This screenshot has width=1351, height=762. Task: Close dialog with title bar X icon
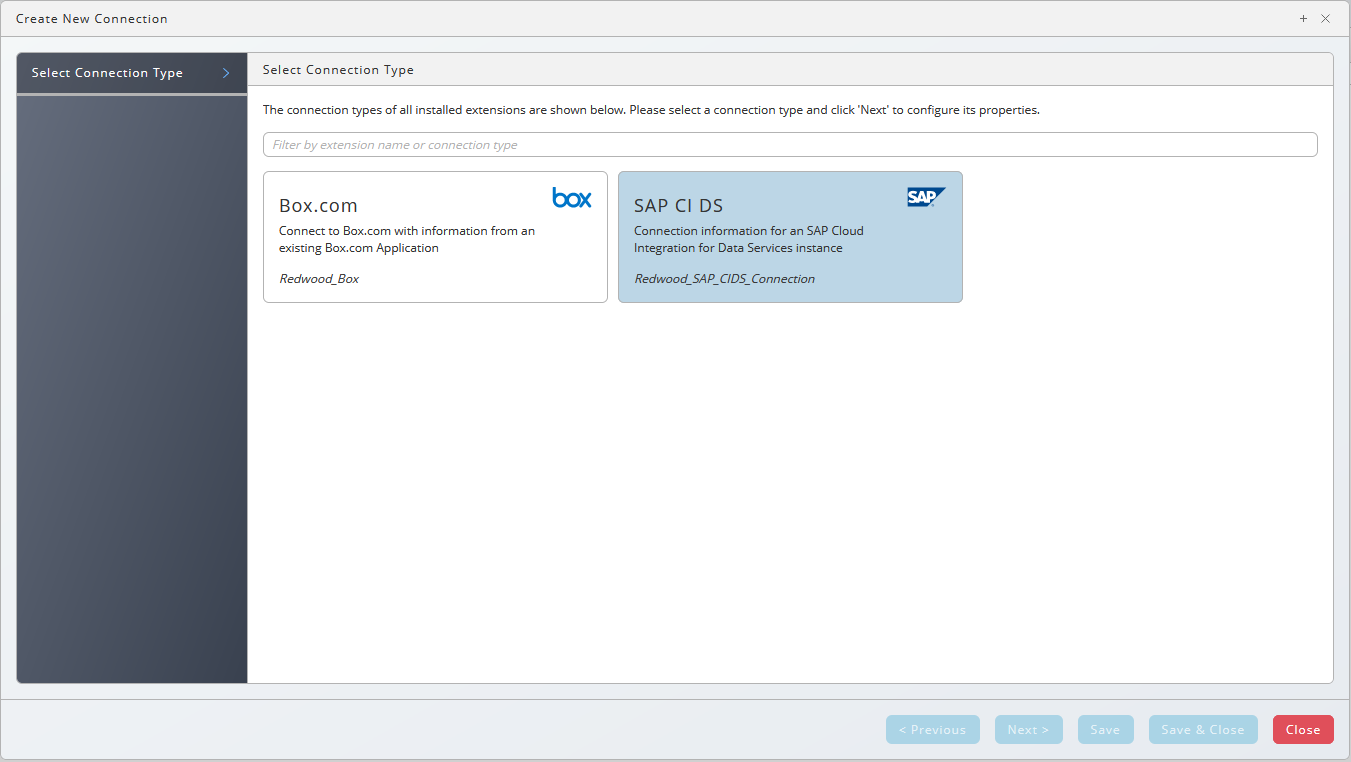point(1326,19)
